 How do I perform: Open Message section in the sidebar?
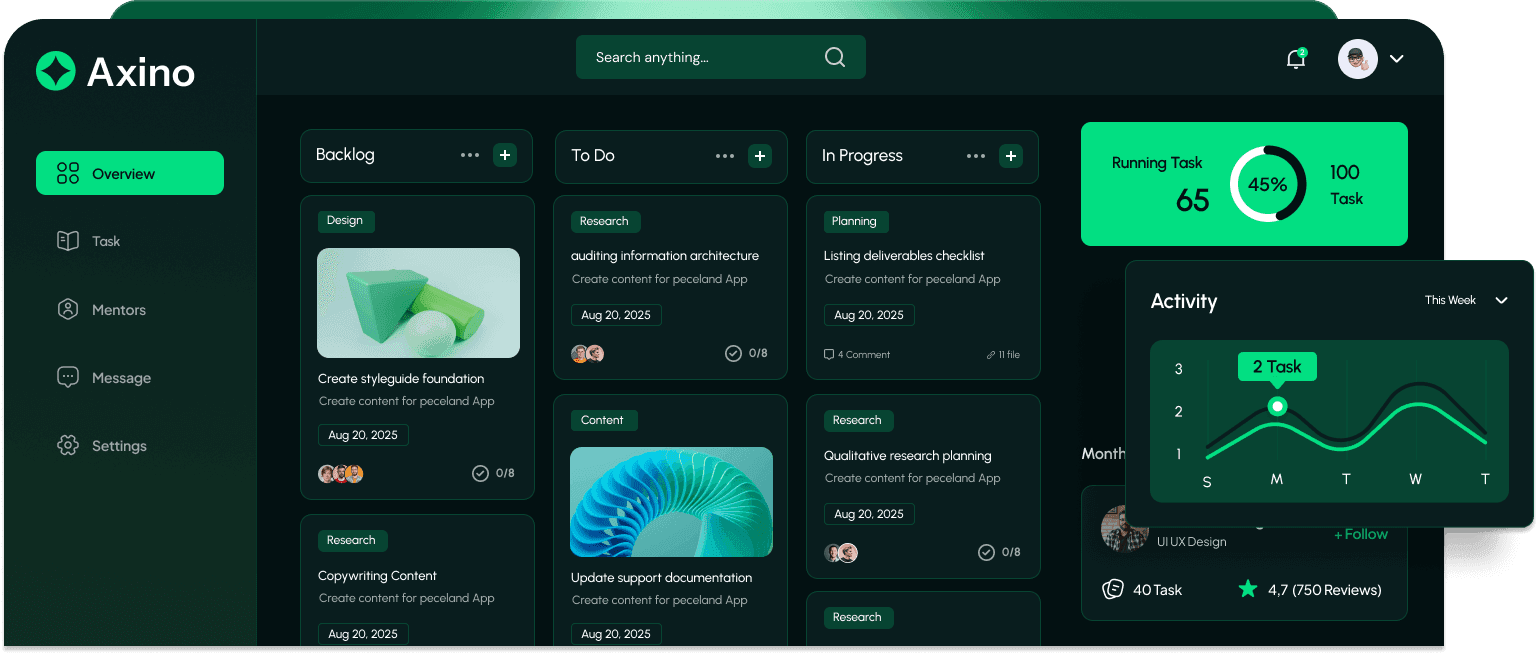point(120,378)
